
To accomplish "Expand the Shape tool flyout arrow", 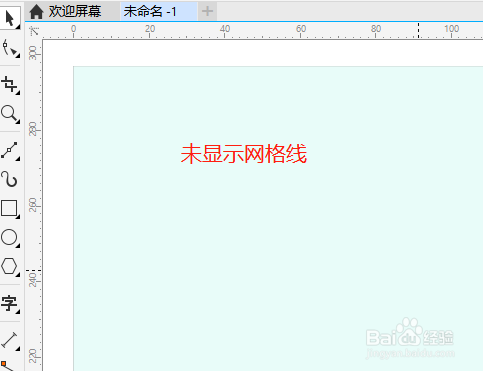I will point(18,56).
